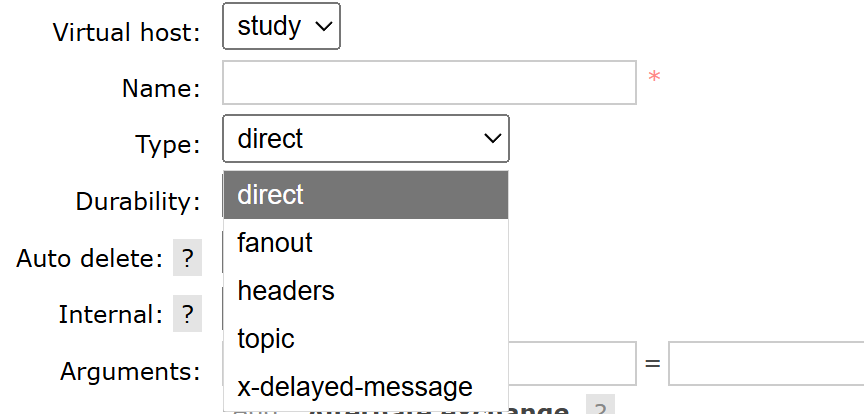Focus the Name text field
Image resolution: width=864 pixels, height=414 pixels.
[x=429, y=83]
